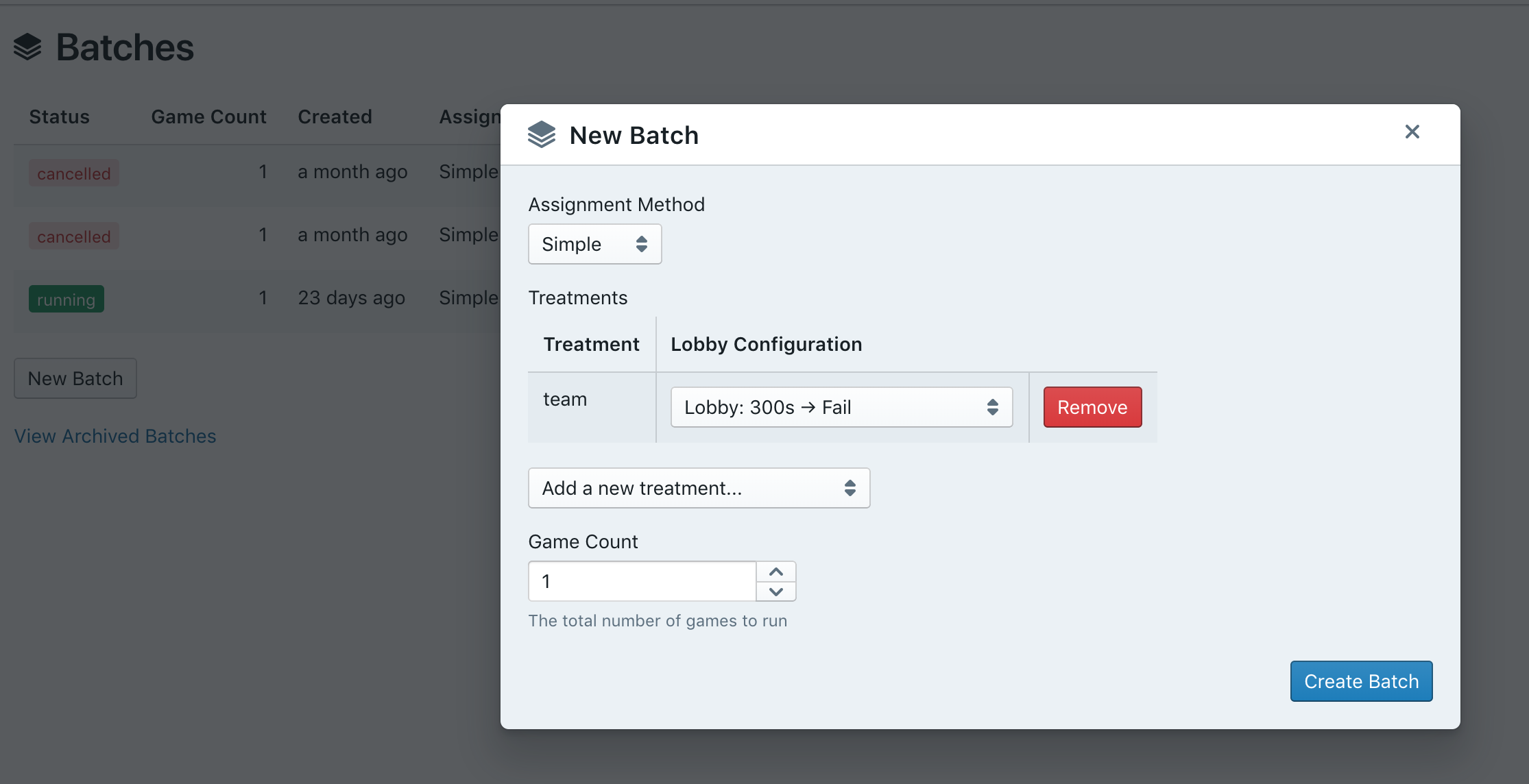Viewport: 1529px width, 784px height.
Task: Click the first cancelled status badge
Action: point(73,173)
